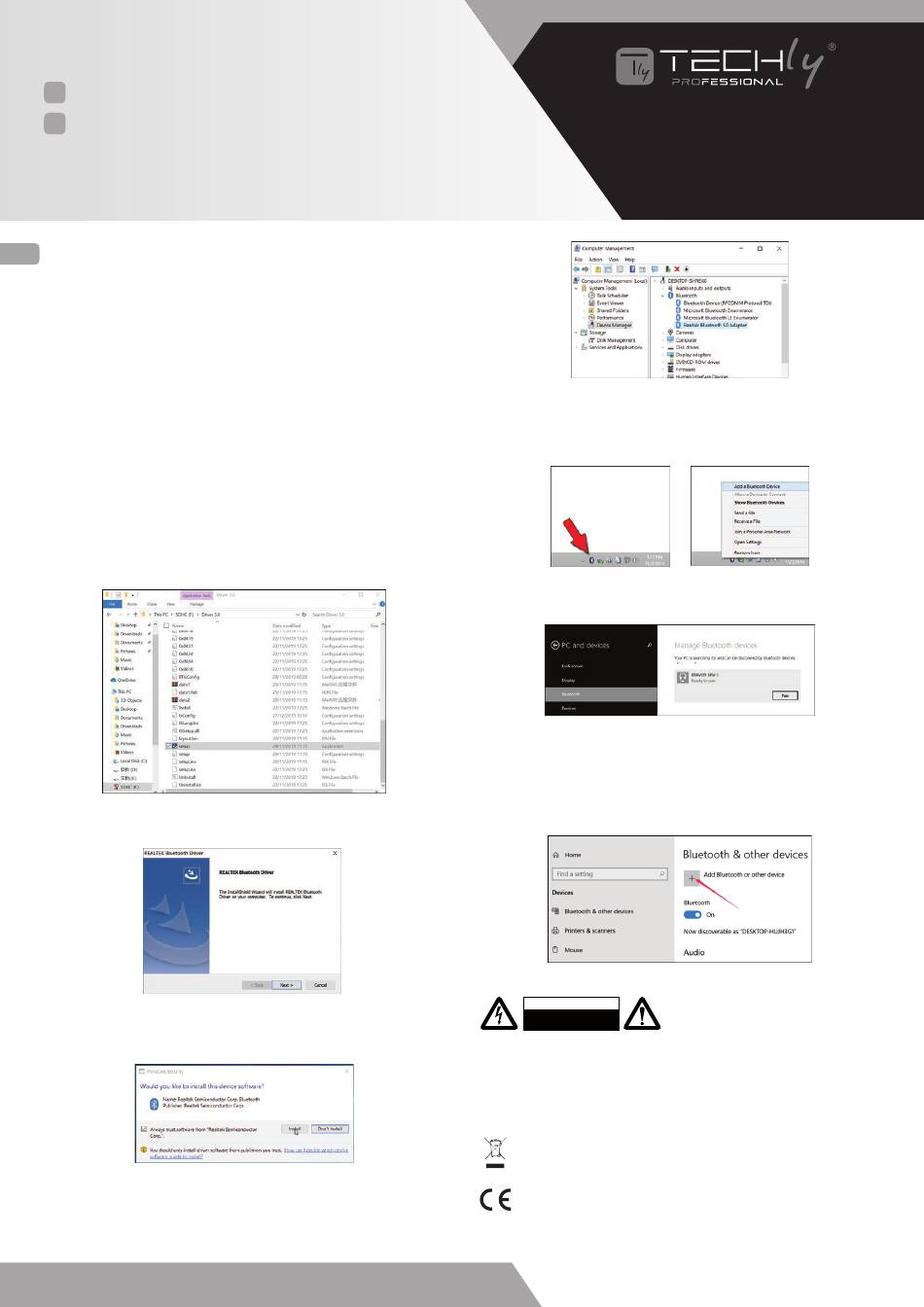The width and height of the screenshot is (924, 1307).
Task: Expand Services and Applications node
Action: 576,347
